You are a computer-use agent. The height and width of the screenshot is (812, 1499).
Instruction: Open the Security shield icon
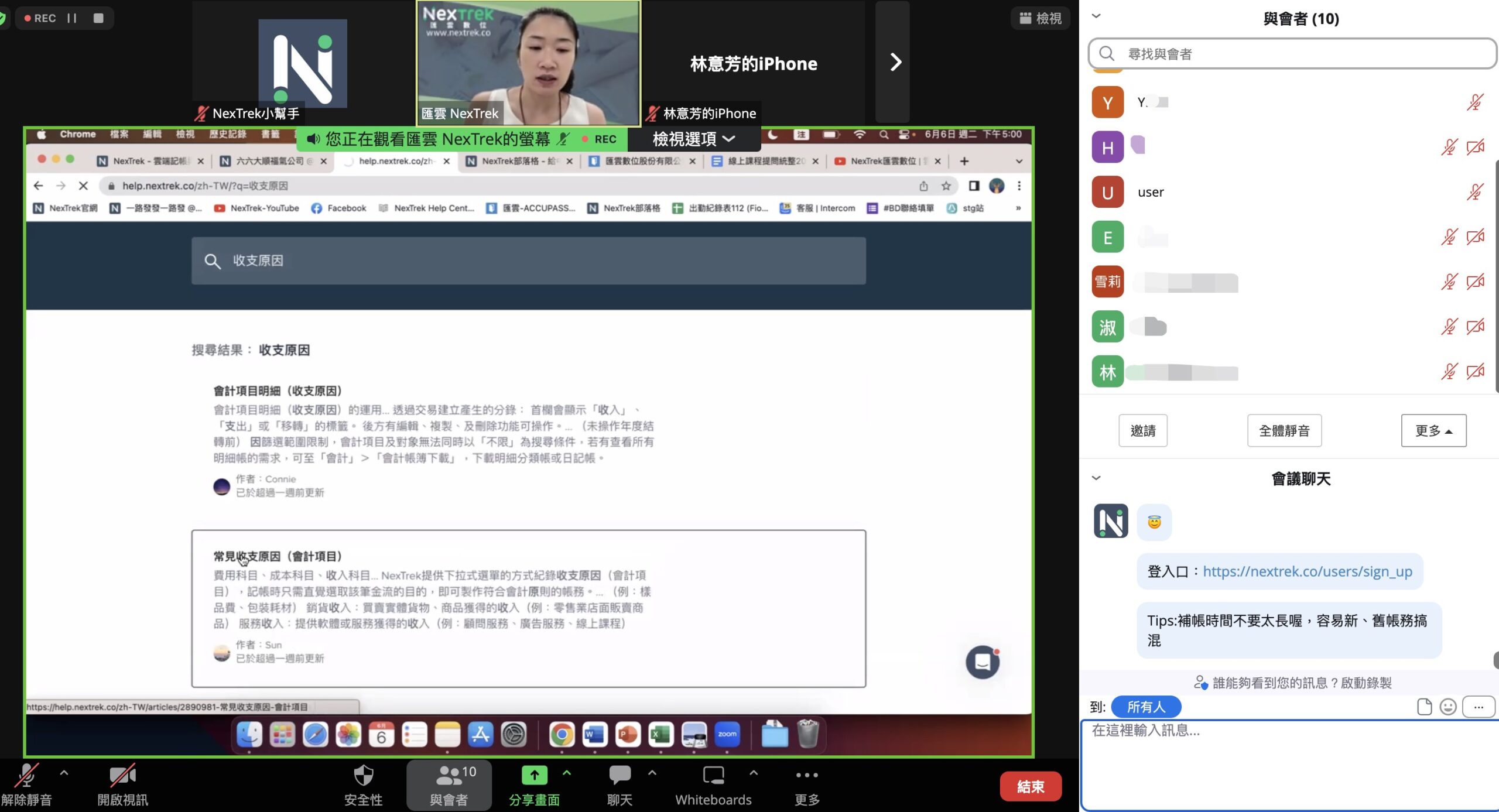coord(363,776)
